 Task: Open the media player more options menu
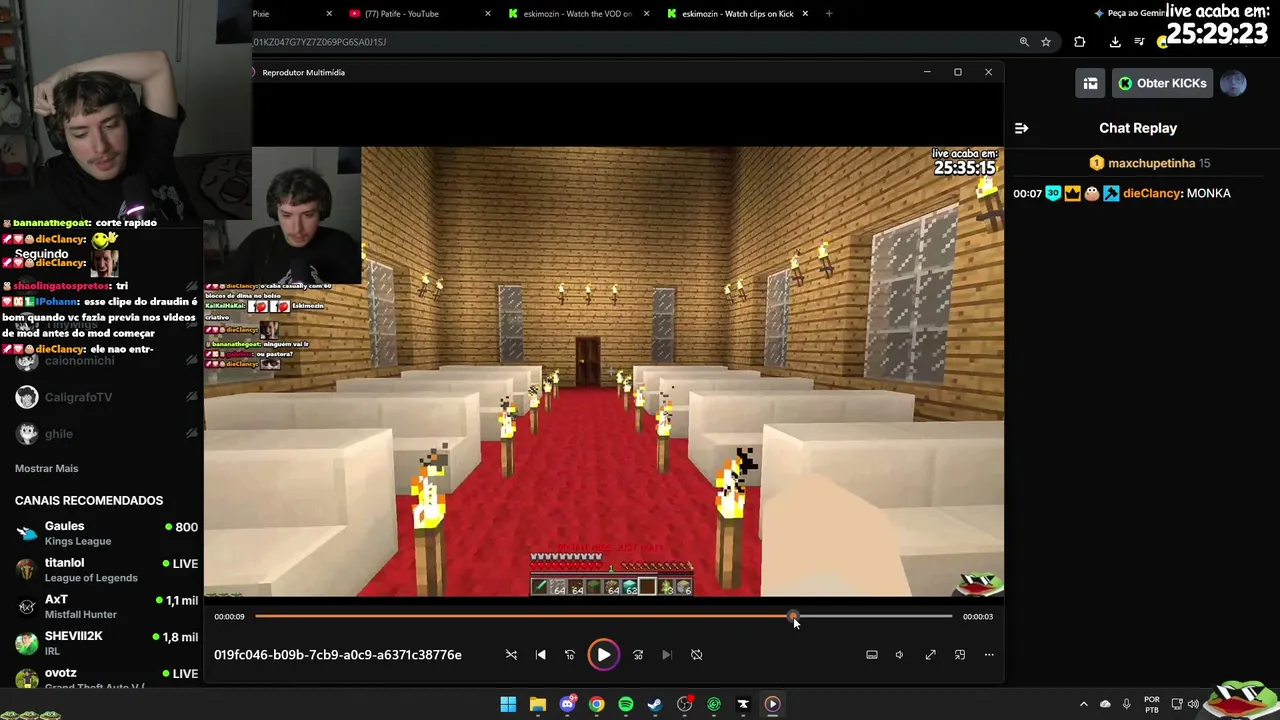pyautogui.click(x=989, y=655)
